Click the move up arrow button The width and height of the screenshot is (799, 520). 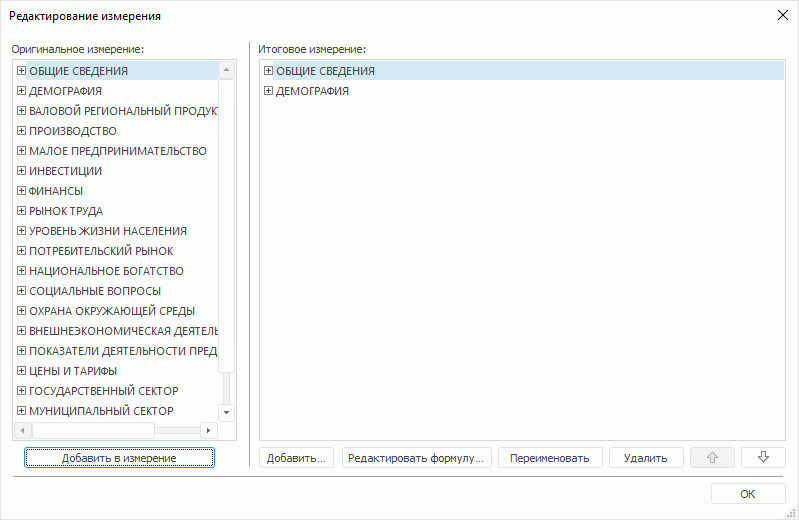(x=712, y=458)
